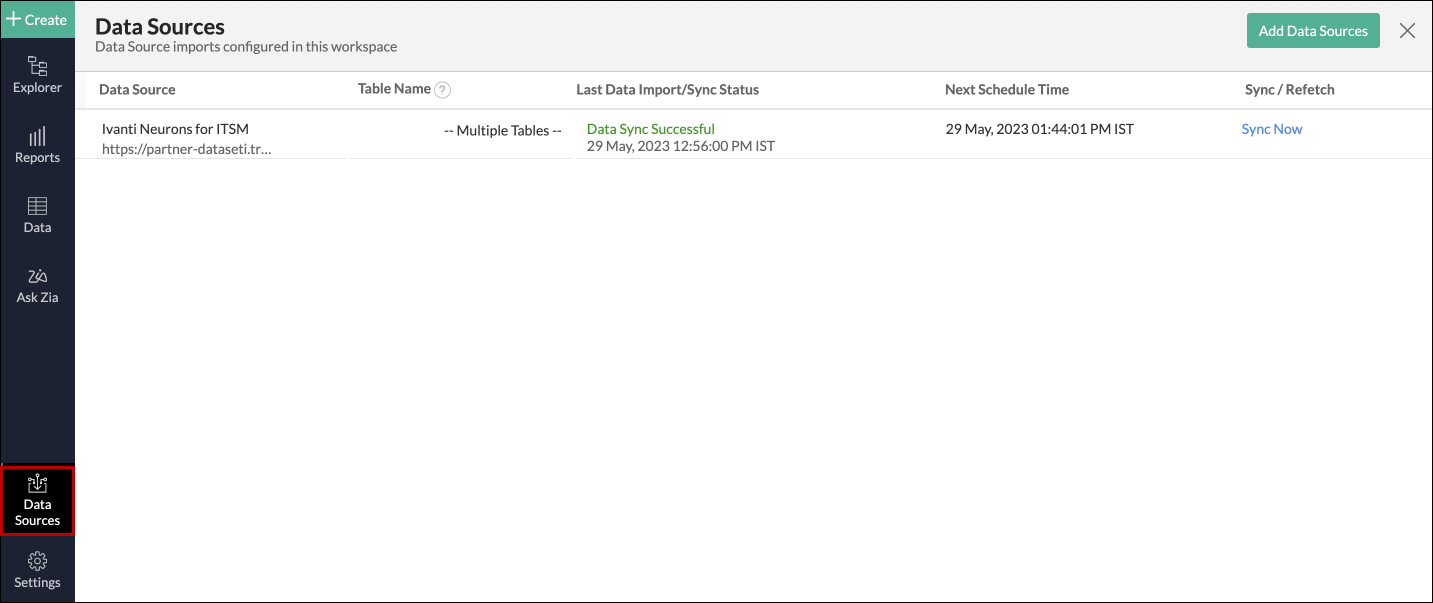Screen dimensions: 1433x603
Task: Select the Next Schedule Time column header
Action: pos(1006,89)
